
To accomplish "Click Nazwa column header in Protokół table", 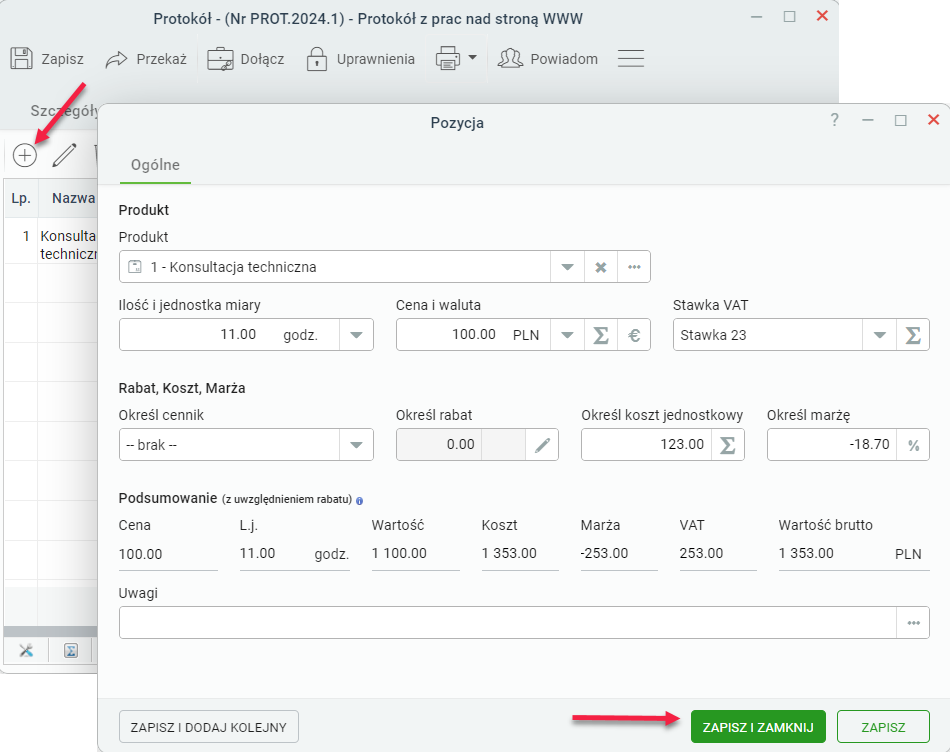I will 68,198.
